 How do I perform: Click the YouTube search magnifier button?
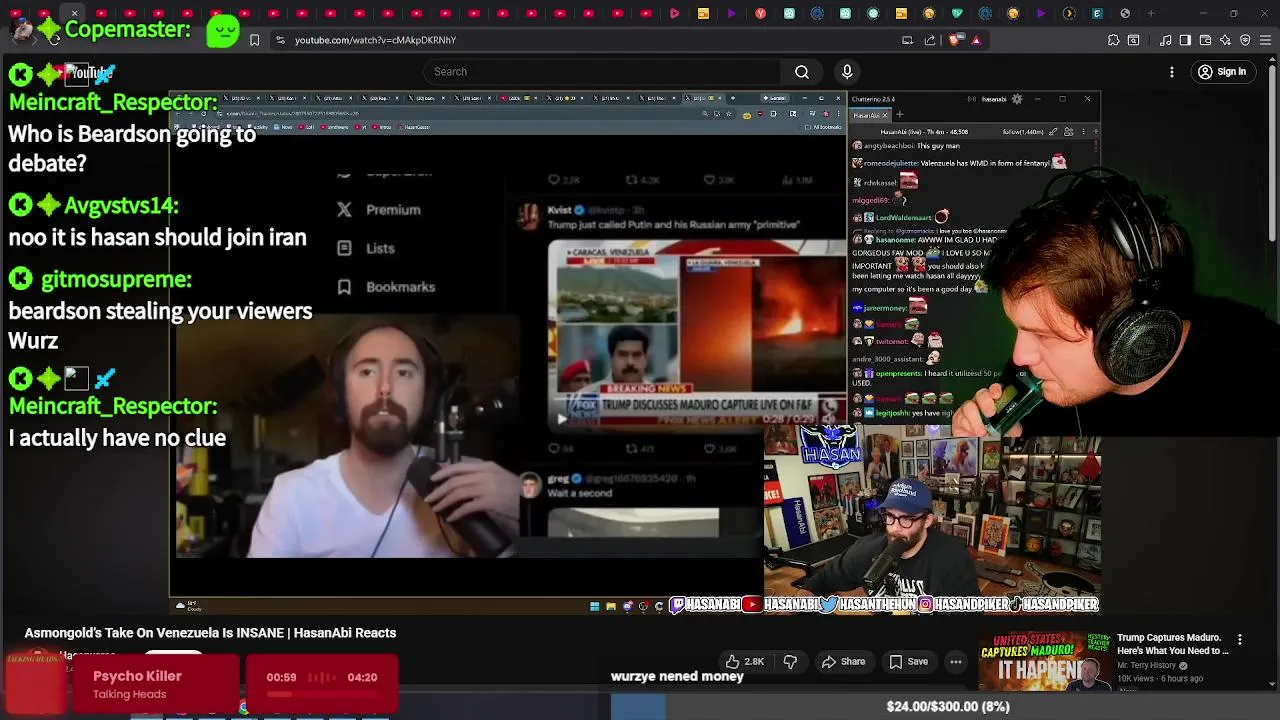pos(802,72)
